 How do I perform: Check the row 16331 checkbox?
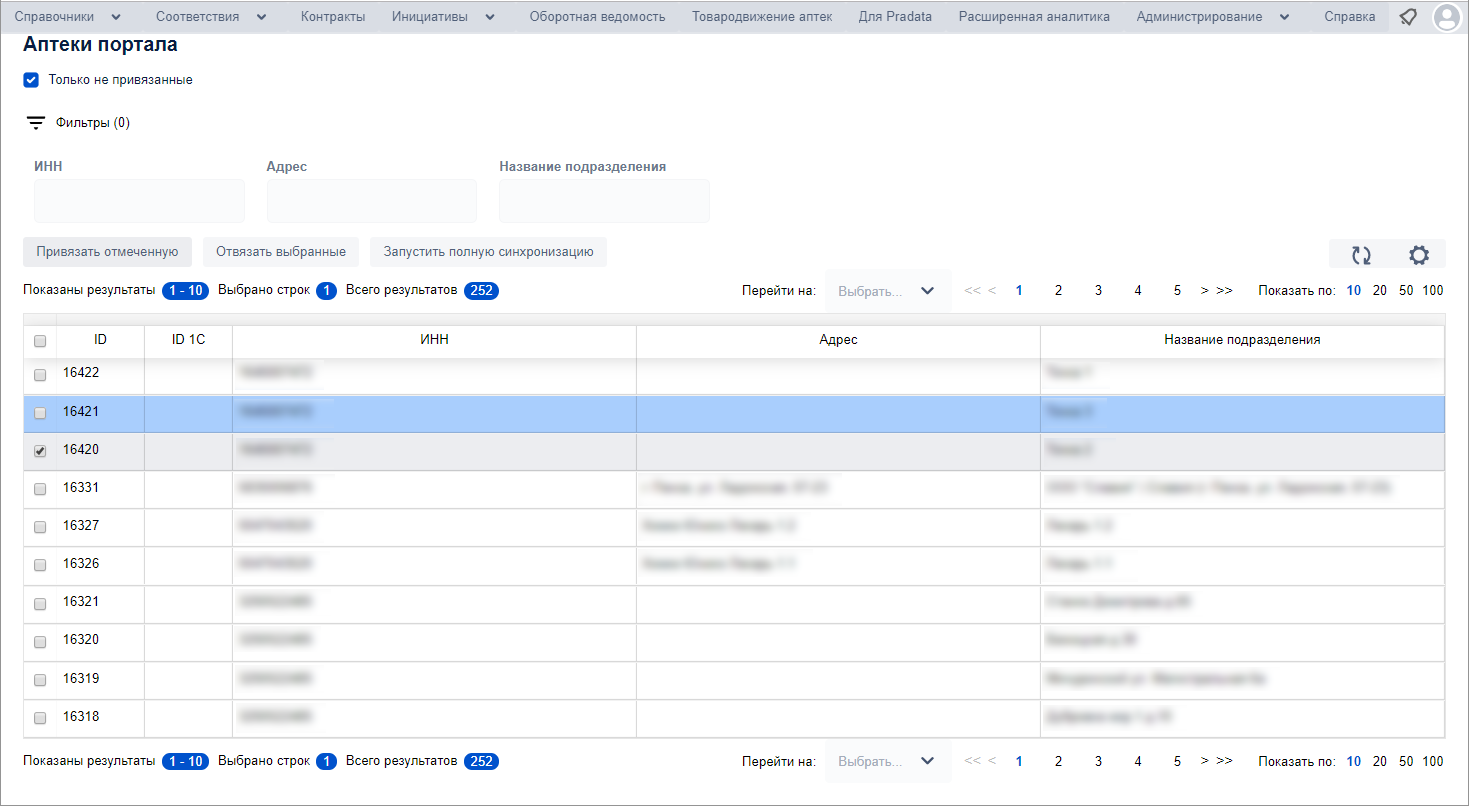[x=40, y=489]
